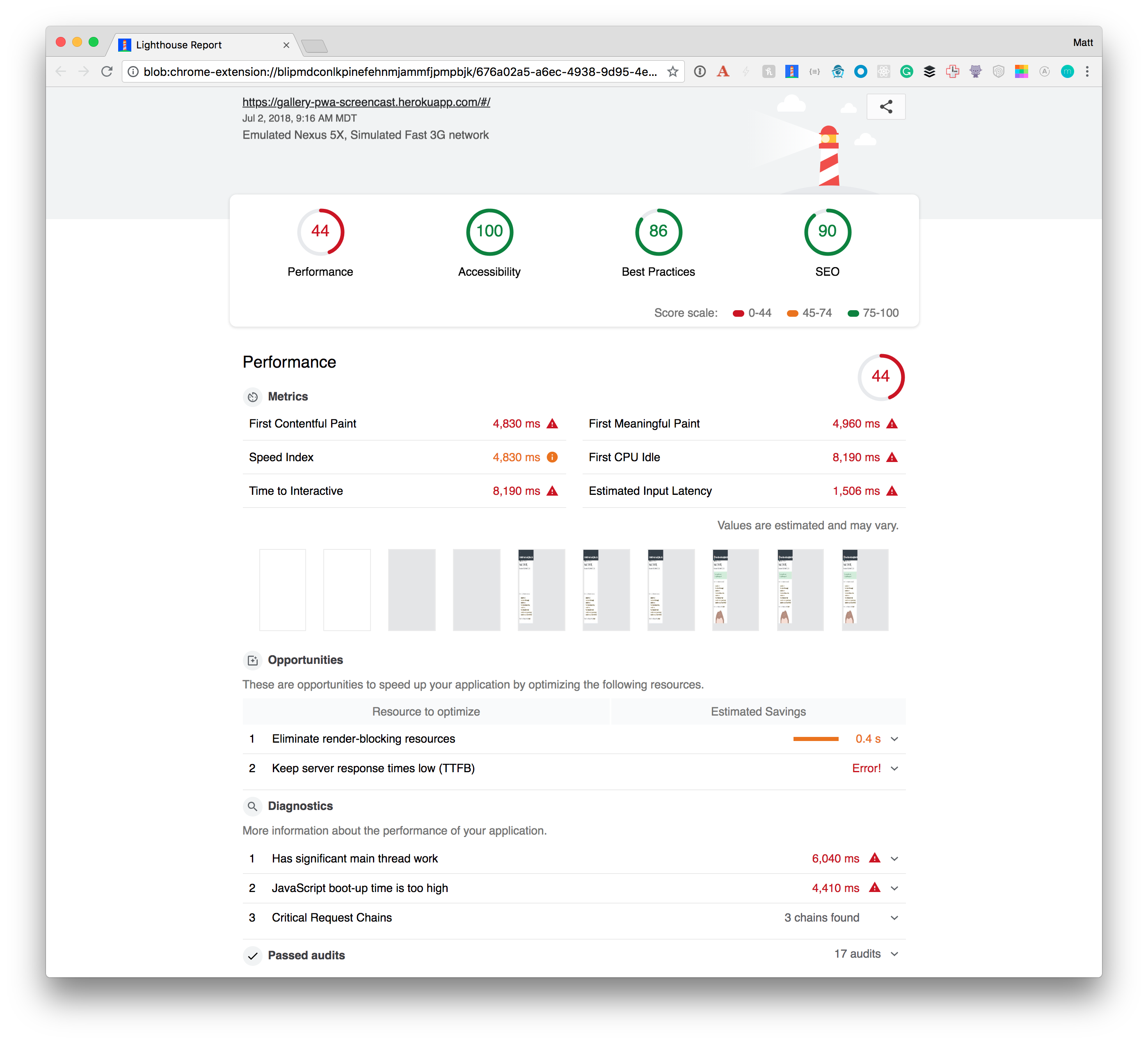
Task: Click the Buffer stacked-layers extension icon
Action: click(929, 72)
